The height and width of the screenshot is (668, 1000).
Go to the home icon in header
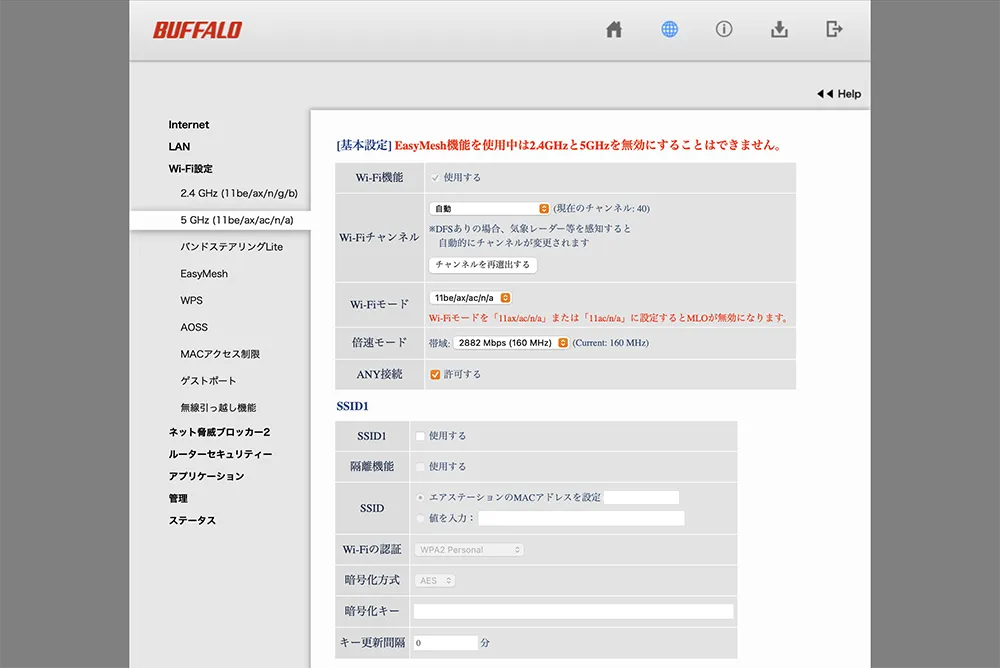pos(614,29)
